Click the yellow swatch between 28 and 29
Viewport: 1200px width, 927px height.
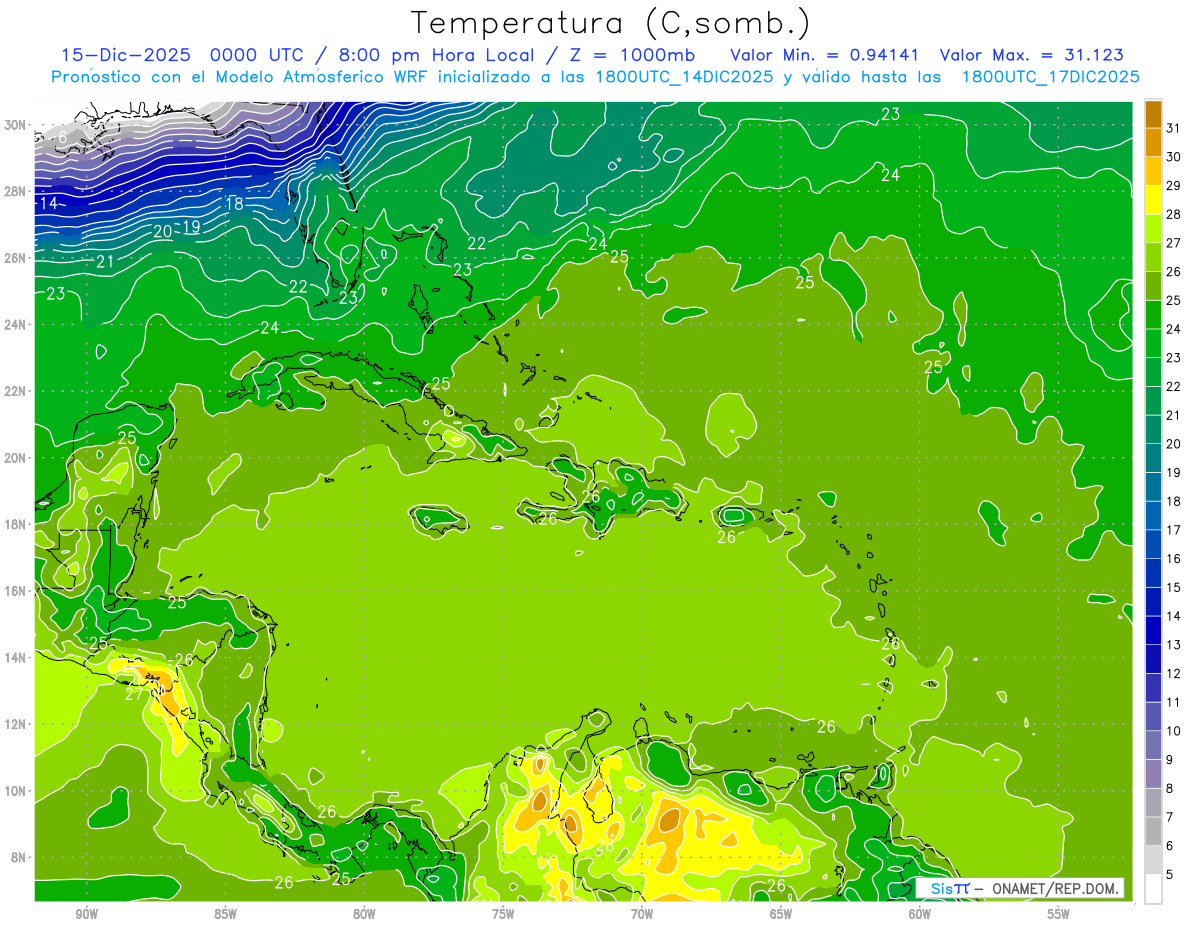[x=1153, y=200]
